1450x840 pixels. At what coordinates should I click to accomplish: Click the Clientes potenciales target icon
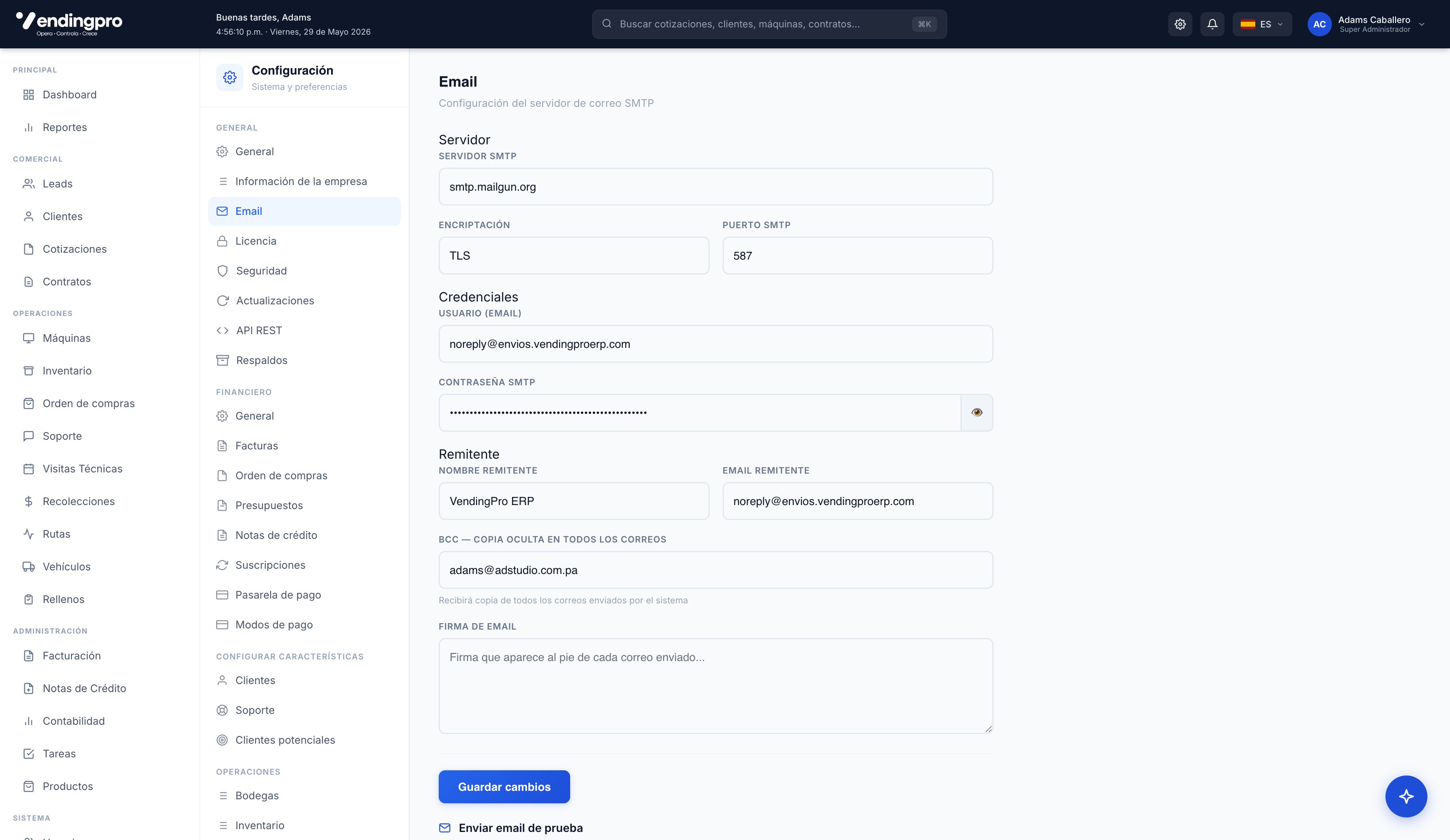(x=222, y=740)
